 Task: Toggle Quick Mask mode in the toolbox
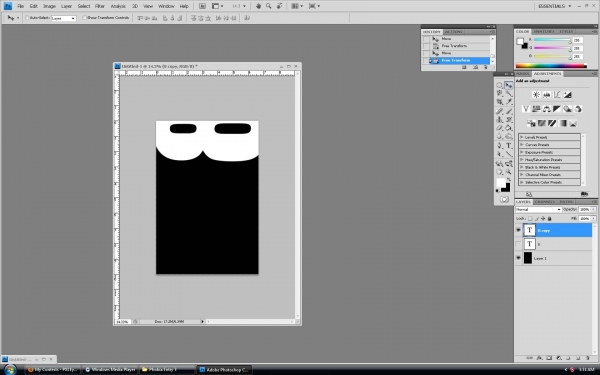click(x=504, y=199)
